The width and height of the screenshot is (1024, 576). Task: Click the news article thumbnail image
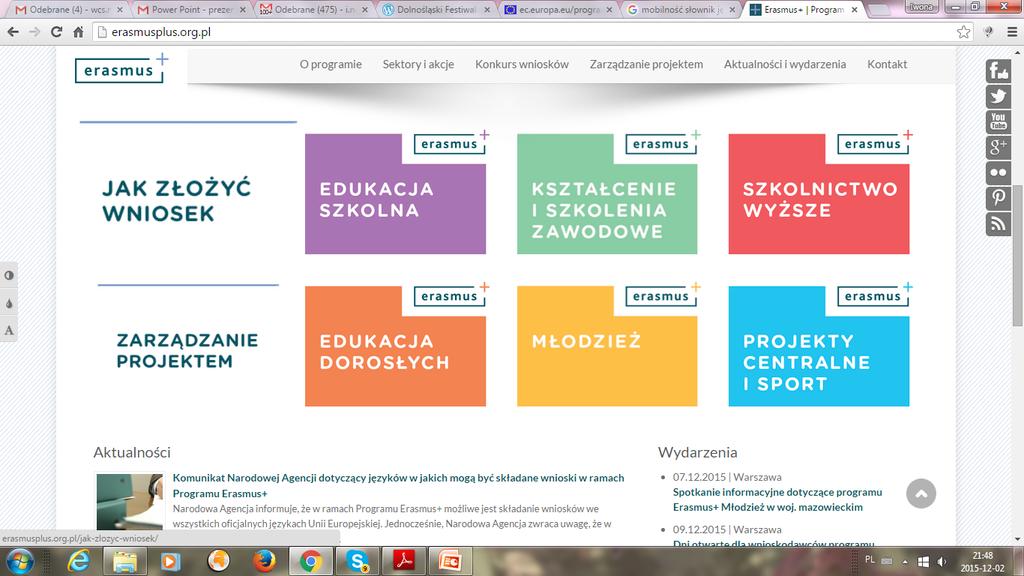129,502
